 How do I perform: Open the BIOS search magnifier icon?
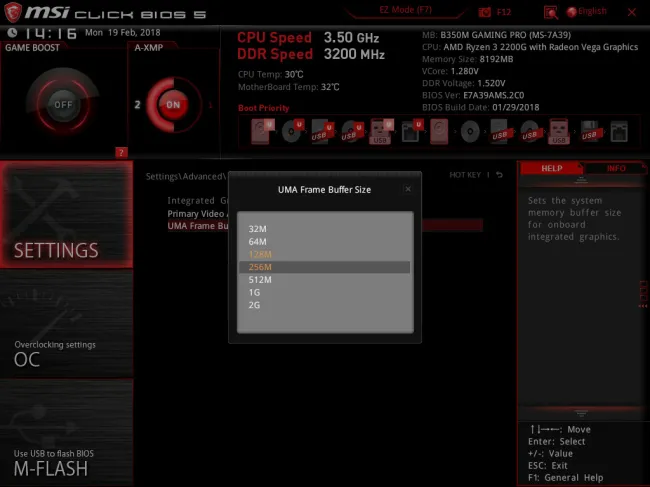[x=551, y=11]
